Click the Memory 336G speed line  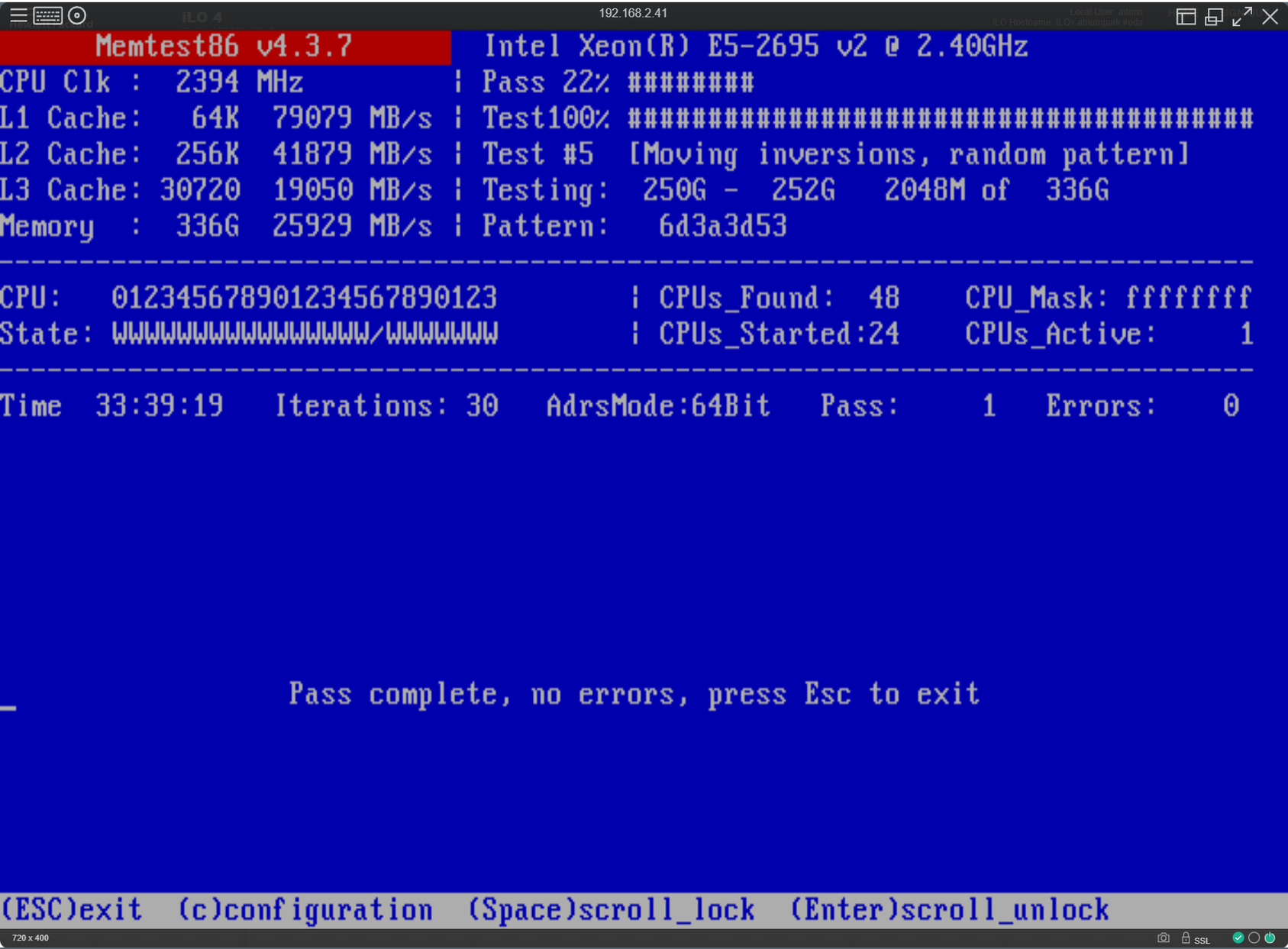[x=216, y=226]
